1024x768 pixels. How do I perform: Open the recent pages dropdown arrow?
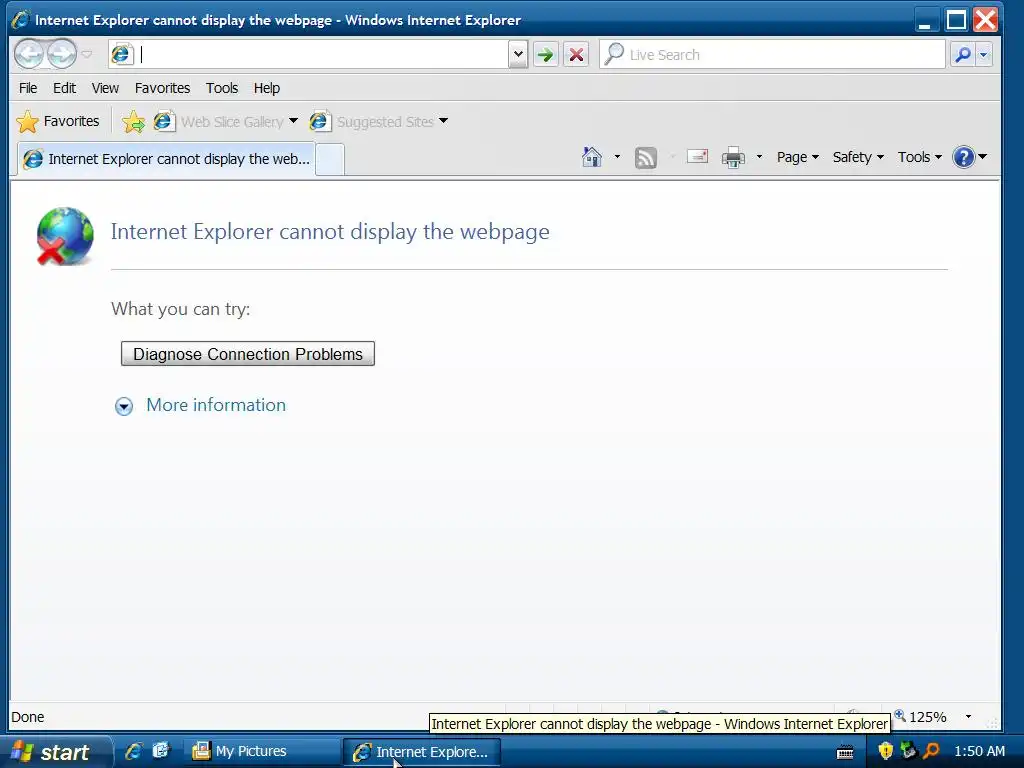click(87, 54)
